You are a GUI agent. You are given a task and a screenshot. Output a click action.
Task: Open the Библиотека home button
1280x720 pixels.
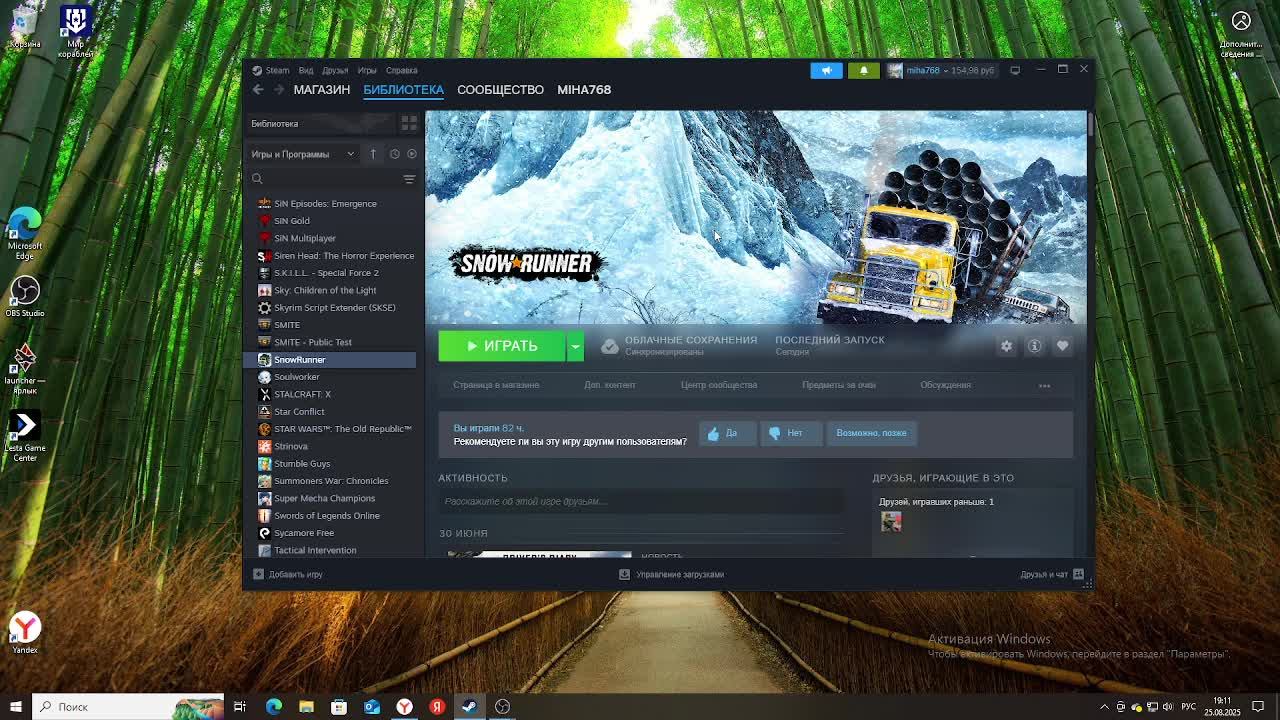[x=321, y=123]
